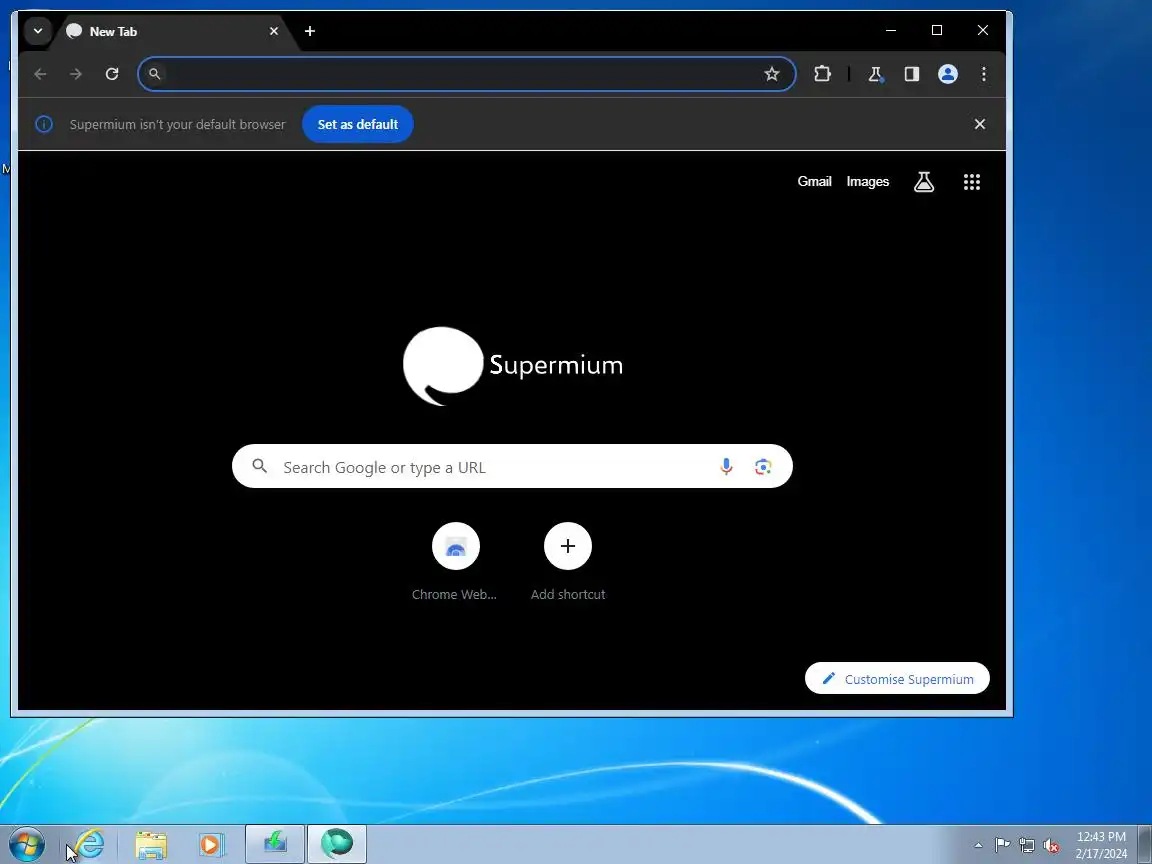Click Set as default button
1152x864 pixels.
pos(358,124)
